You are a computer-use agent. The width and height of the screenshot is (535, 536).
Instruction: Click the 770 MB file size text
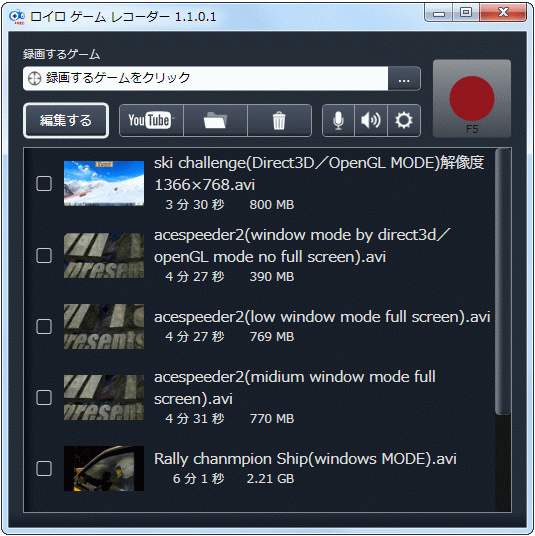272,419
